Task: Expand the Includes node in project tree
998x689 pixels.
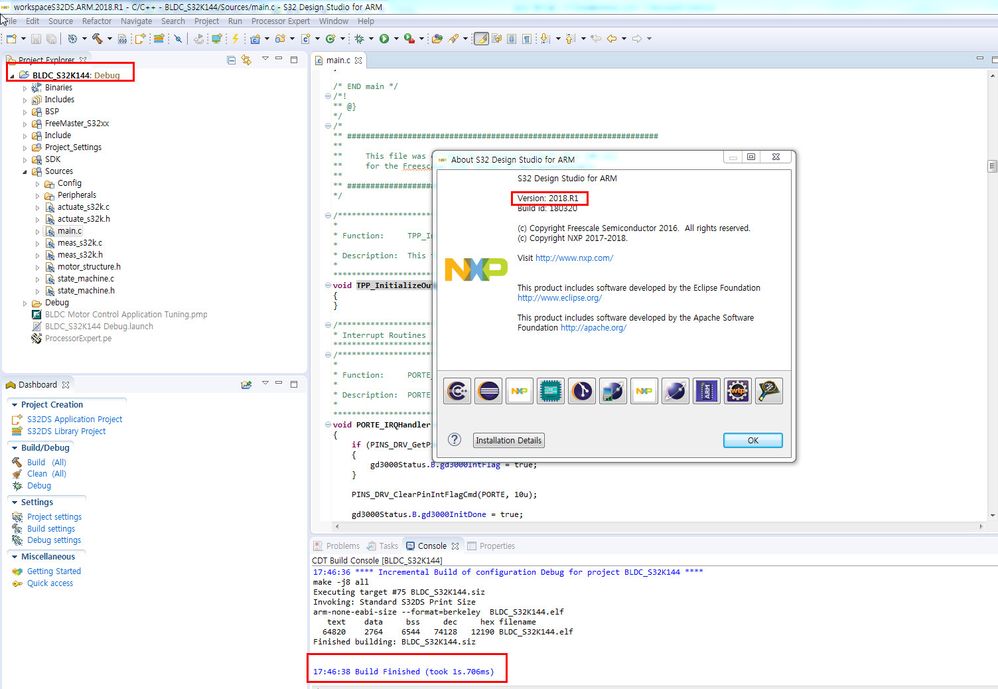Action: (x=25, y=100)
